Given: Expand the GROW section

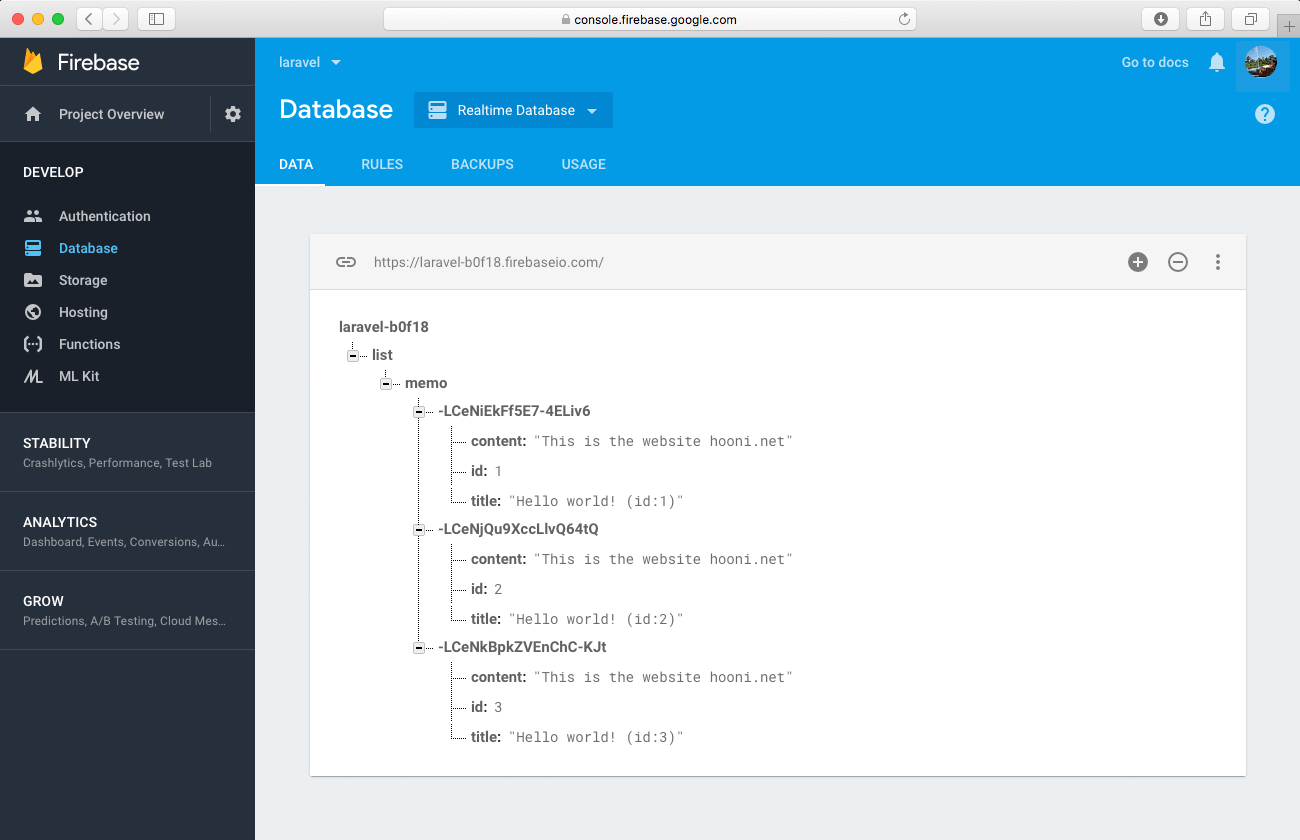Looking at the screenshot, I should (127, 610).
